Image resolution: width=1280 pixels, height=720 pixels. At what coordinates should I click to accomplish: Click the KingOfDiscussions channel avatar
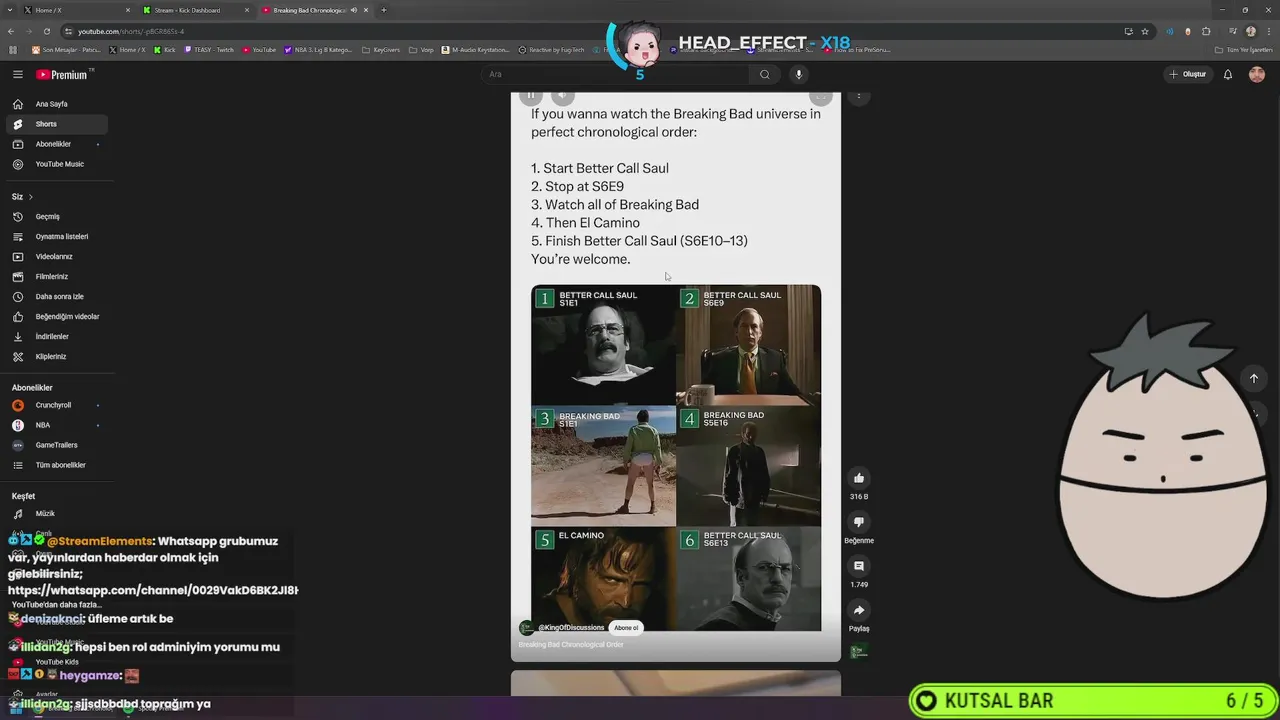click(x=527, y=628)
